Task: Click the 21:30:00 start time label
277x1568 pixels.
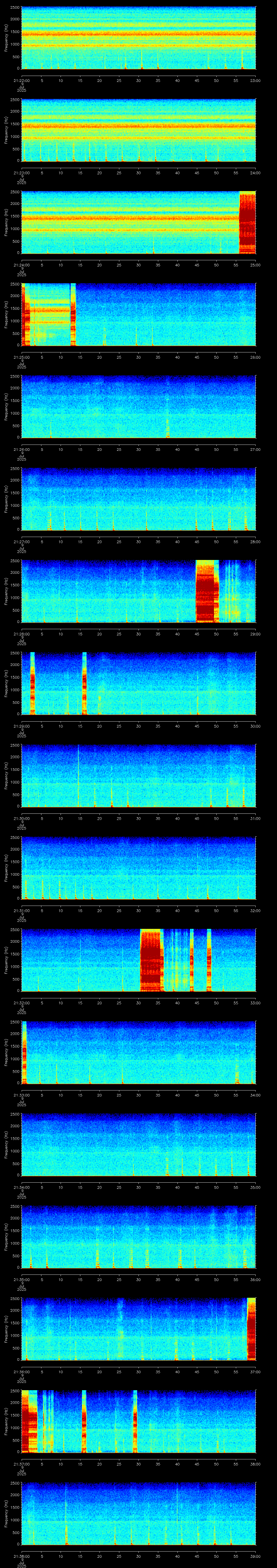Action: pos(21,819)
